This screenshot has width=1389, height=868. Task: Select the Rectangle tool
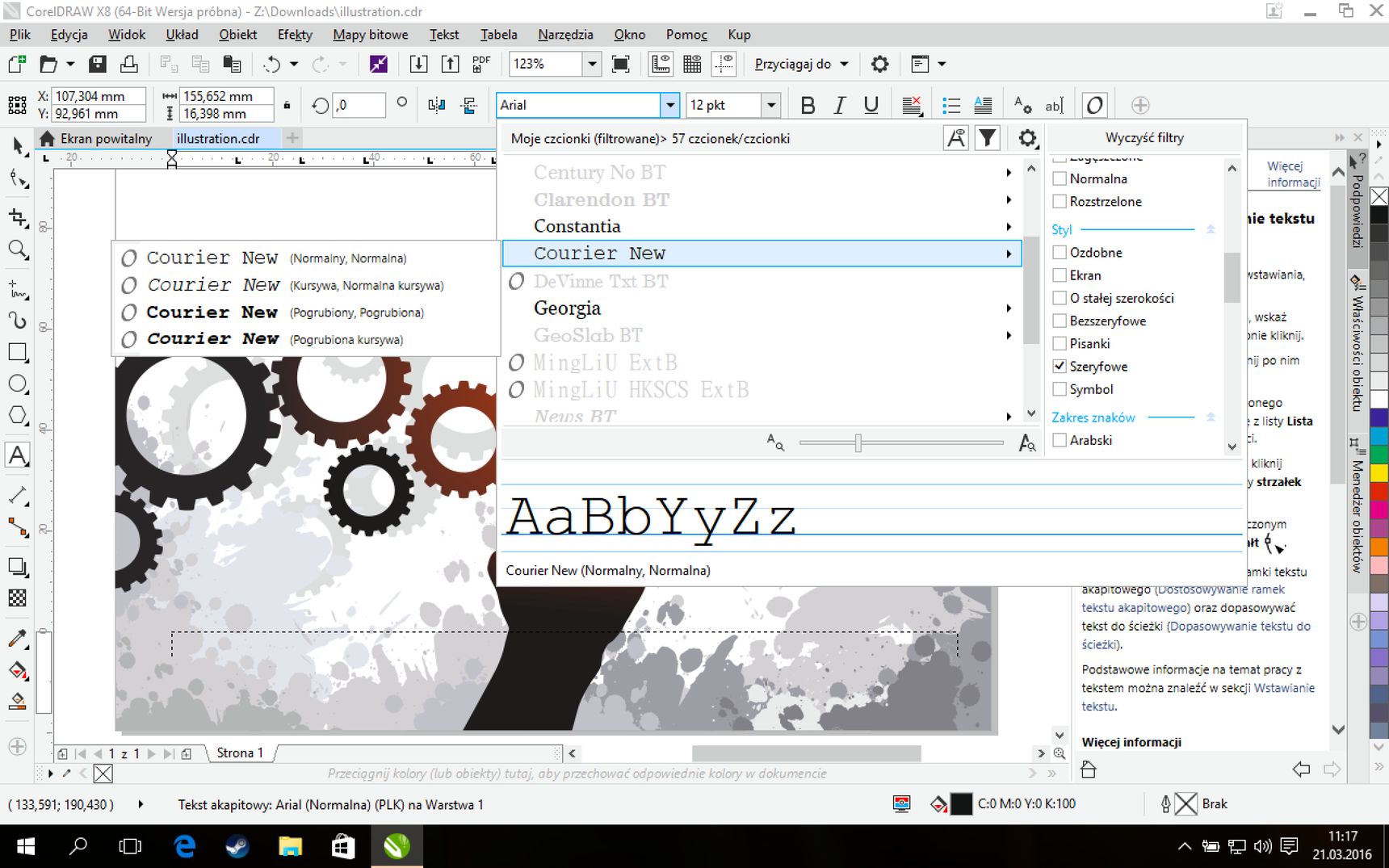click(x=18, y=353)
